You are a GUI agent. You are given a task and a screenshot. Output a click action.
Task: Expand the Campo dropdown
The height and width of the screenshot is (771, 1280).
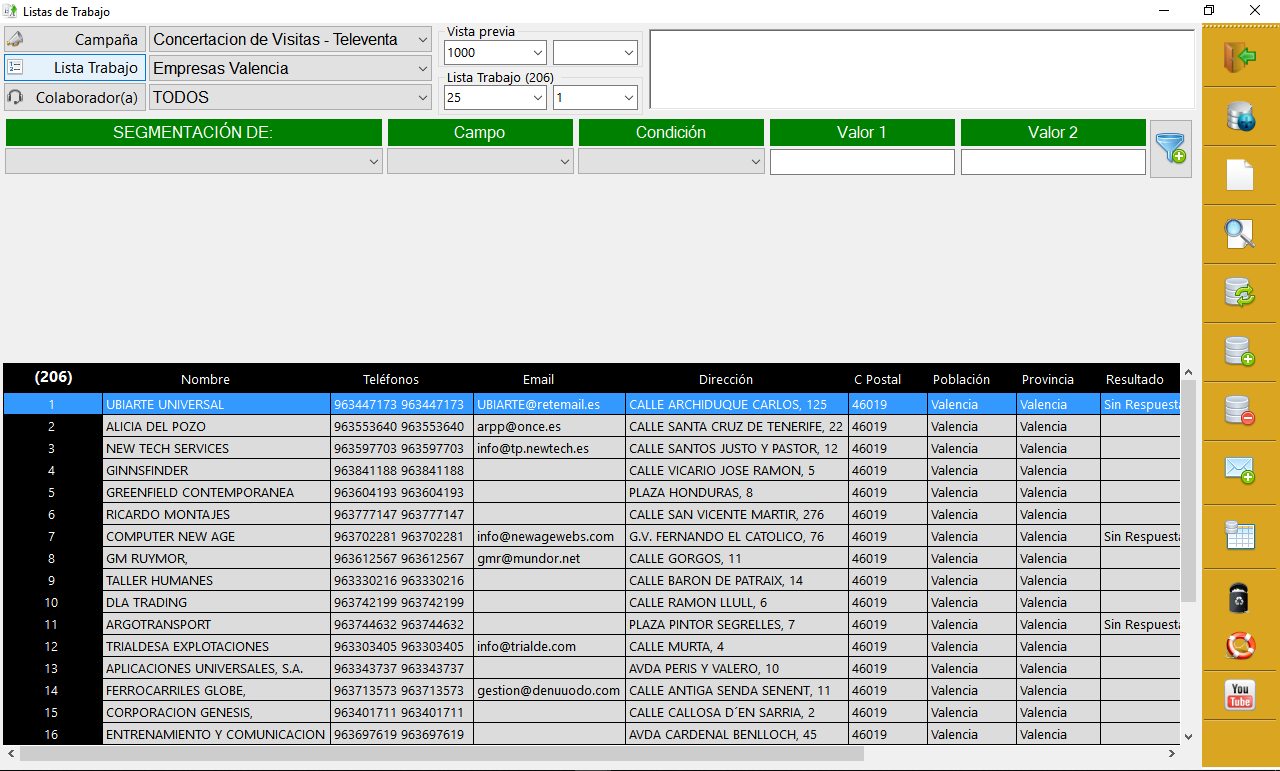coord(480,160)
